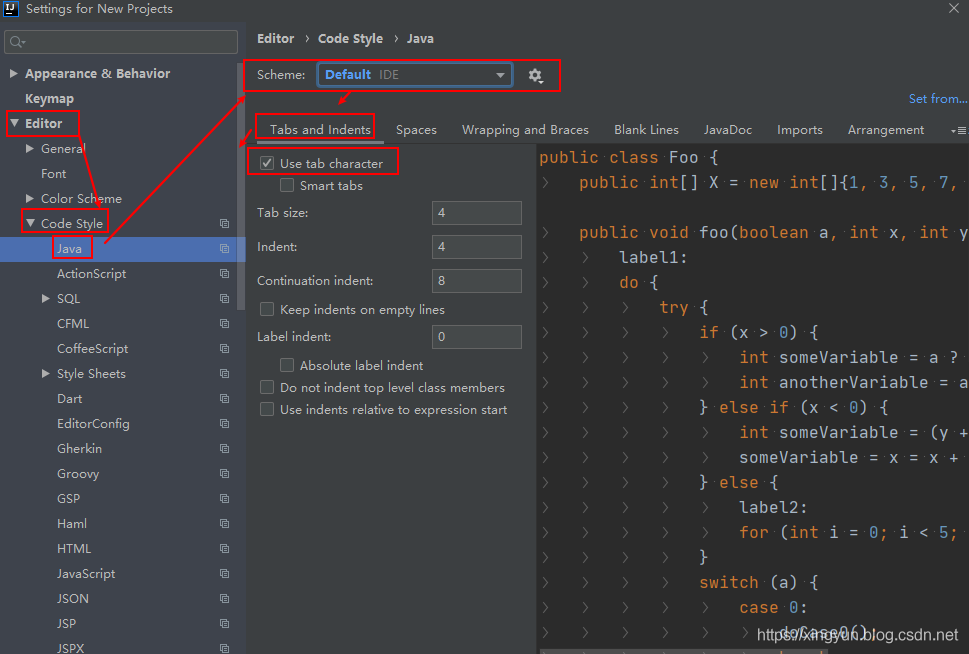Click the search magnifier icon in settings
Viewport: 969px width, 654px height.
pyautogui.click(x=18, y=42)
